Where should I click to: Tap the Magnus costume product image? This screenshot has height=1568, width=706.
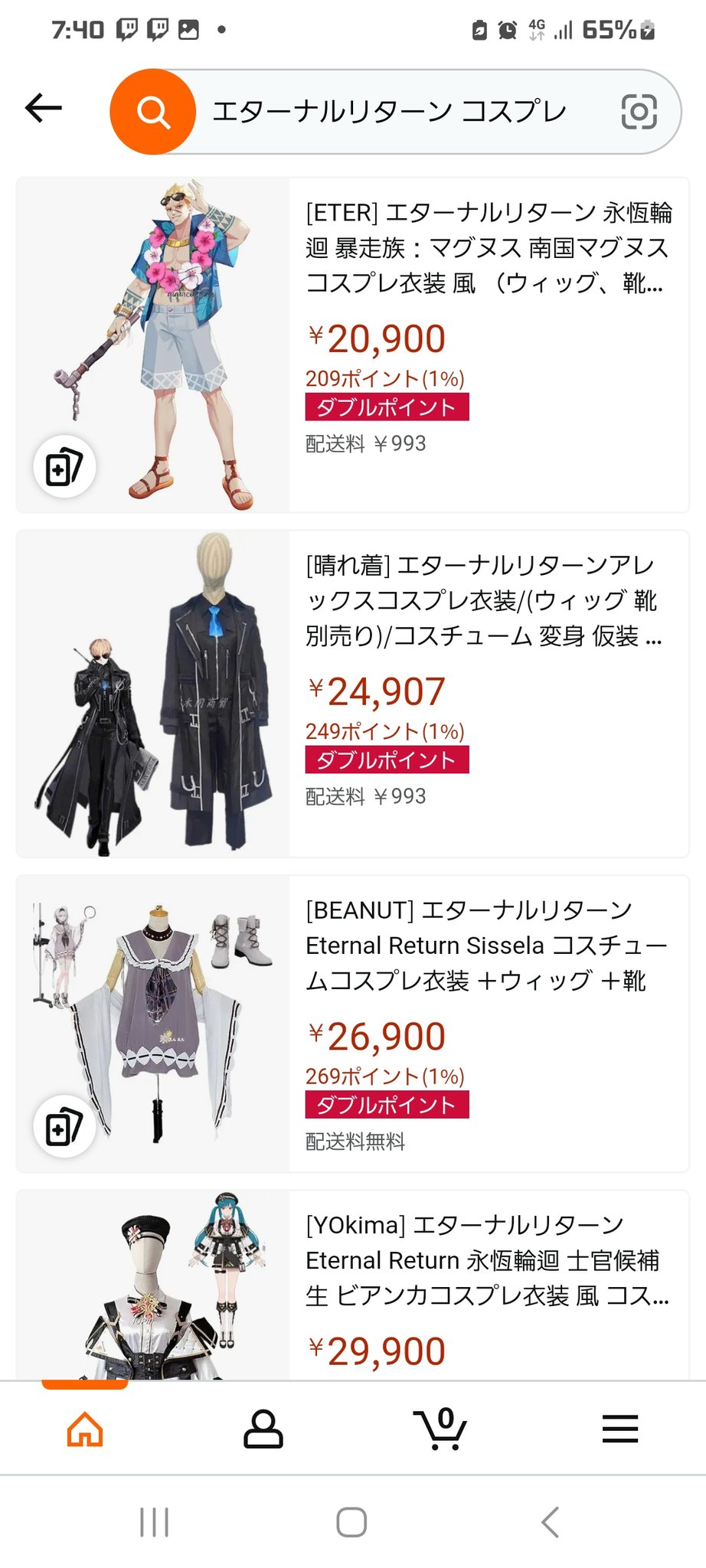(x=153, y=345)
